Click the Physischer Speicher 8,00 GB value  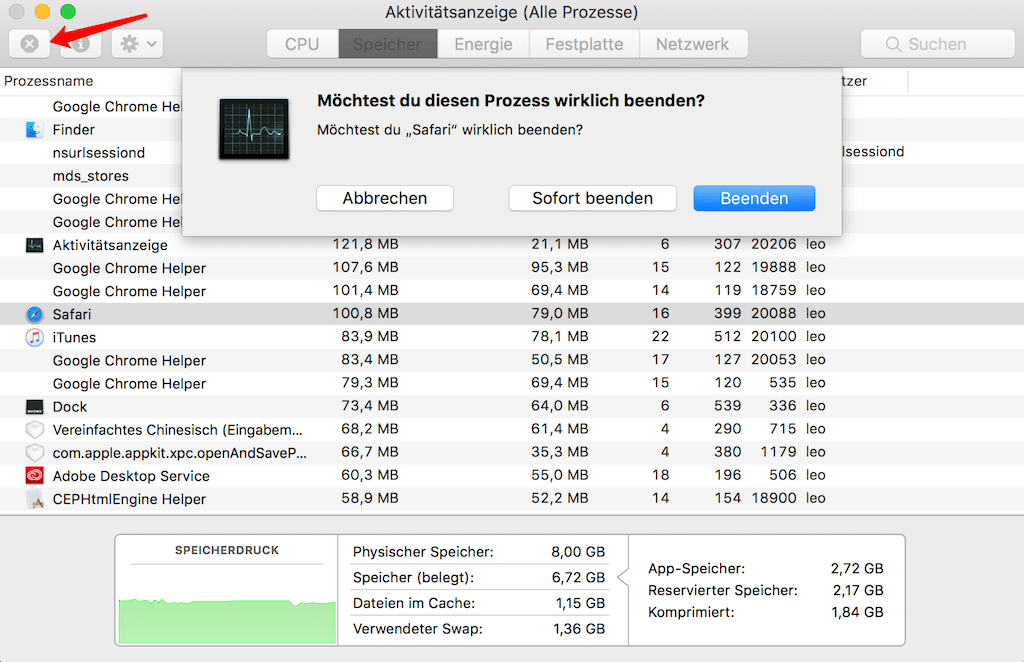point(578,552)
